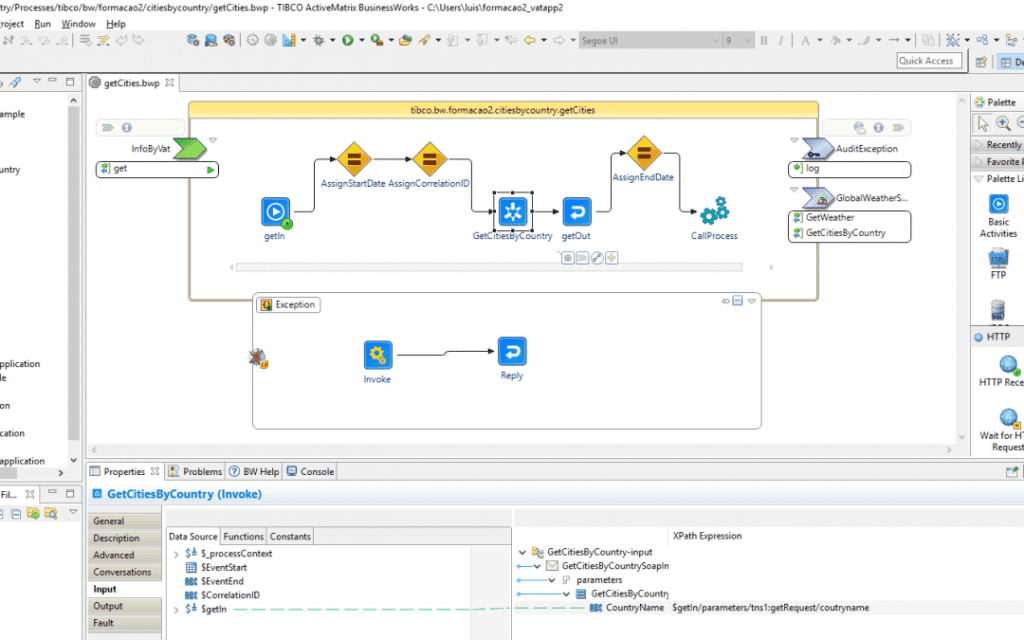The height and width of the screenshot is (640, 1024).
Task: Click the Quick Access search field
Action: 929,61
